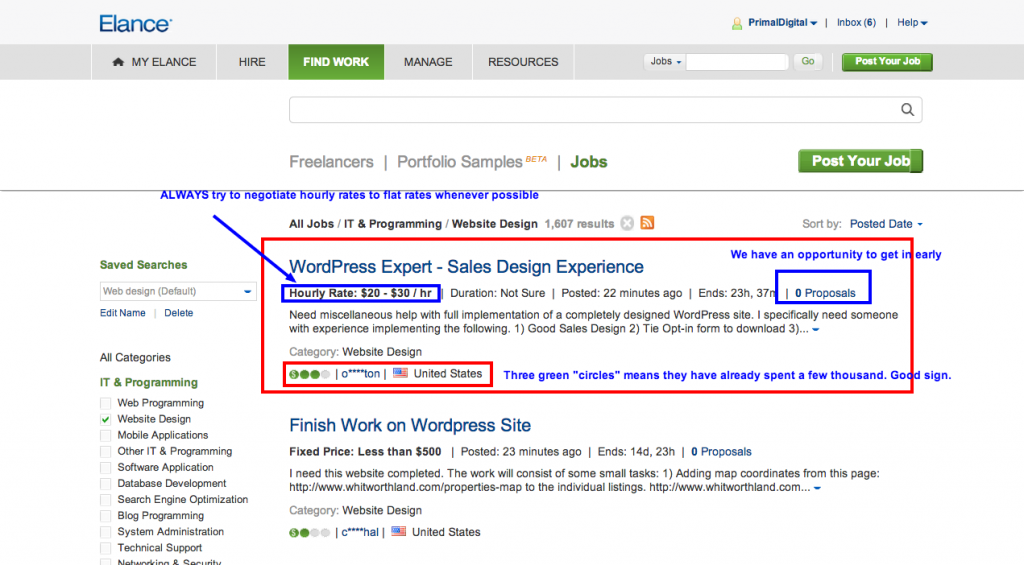Click the Elance logo

click(135, 23)
